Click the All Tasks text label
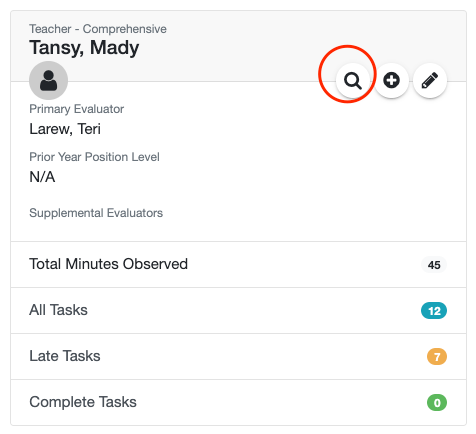Screen dimensions: 476x434 click(58, 310)
